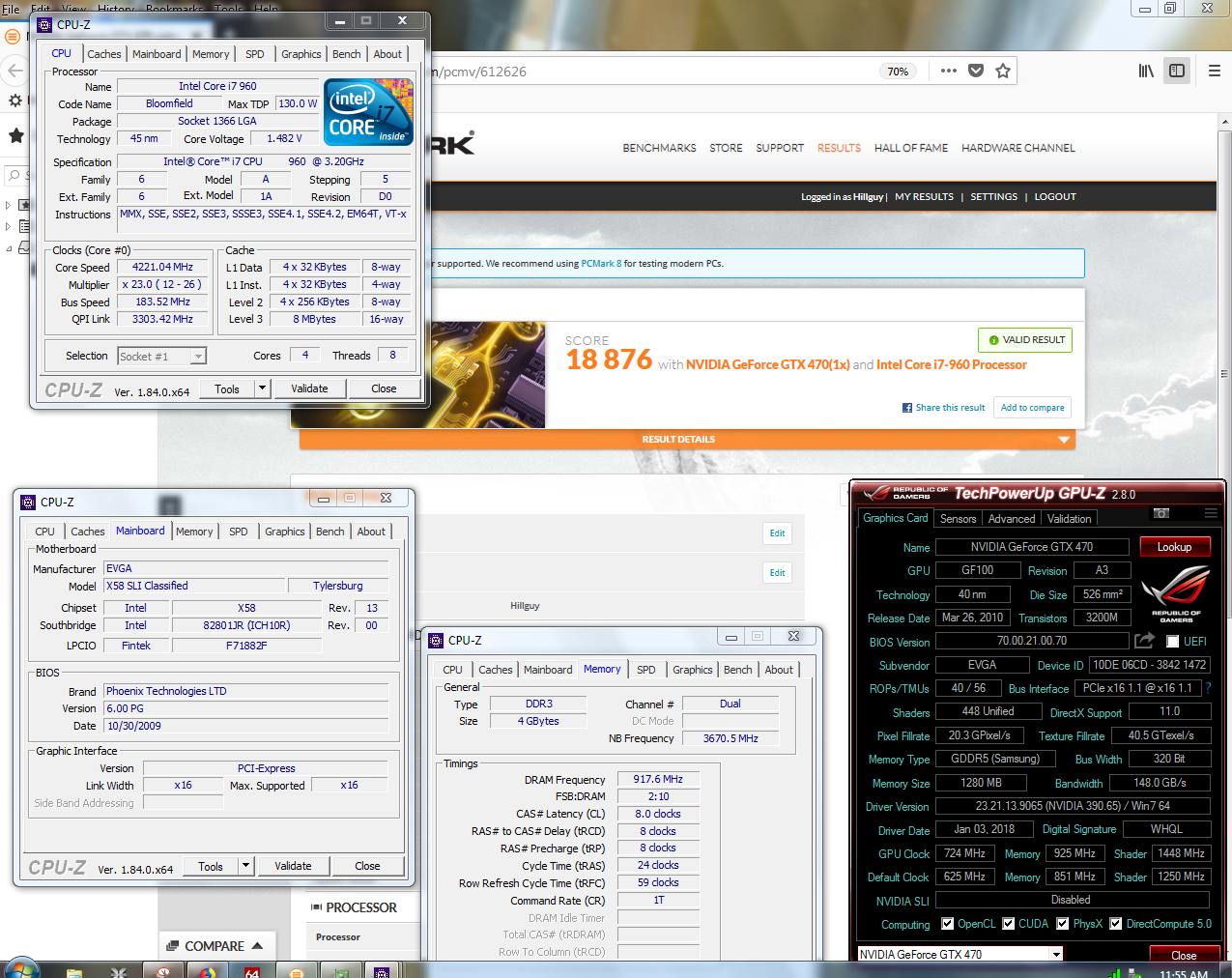Viewport: 1232px width, 978px height.
Task: Open the GPU-Z hamburger menu icon
Action: 1211,513
